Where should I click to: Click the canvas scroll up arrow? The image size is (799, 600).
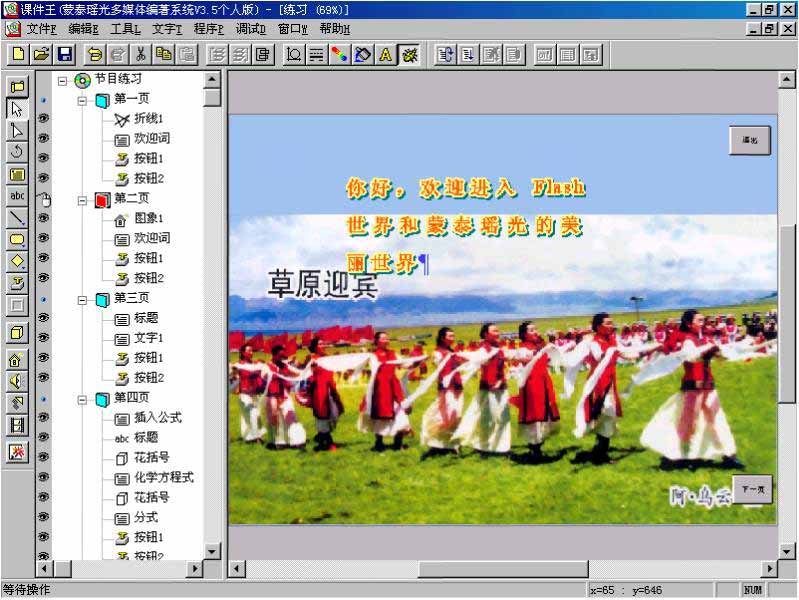[787, 79]
